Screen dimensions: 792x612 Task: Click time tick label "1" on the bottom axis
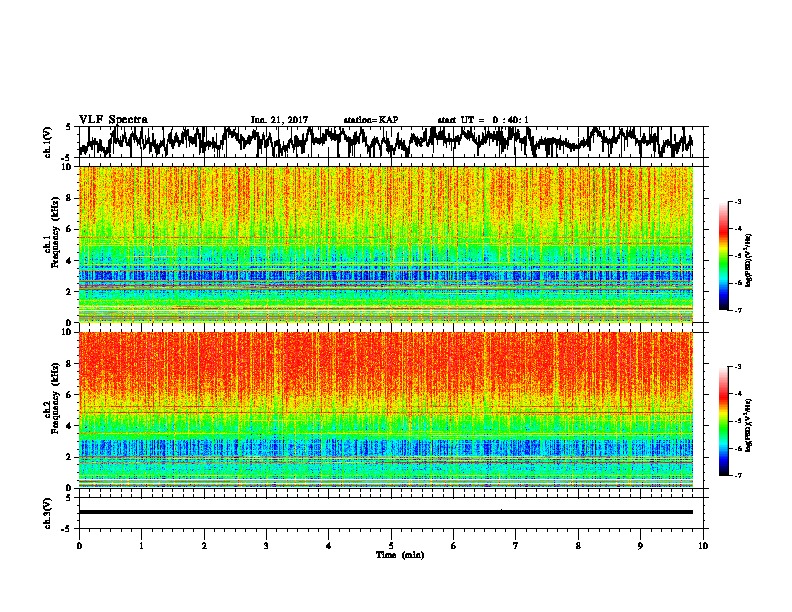[x=141, y=546]
